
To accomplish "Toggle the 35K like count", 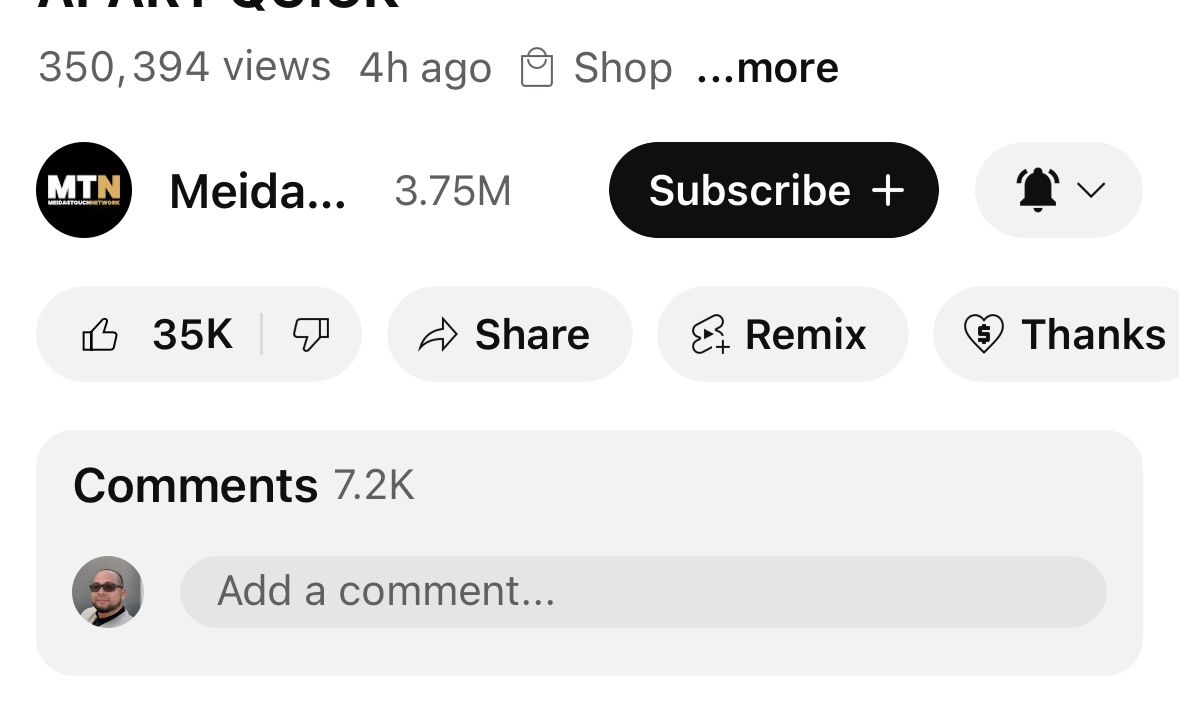I will click(192, 335).
